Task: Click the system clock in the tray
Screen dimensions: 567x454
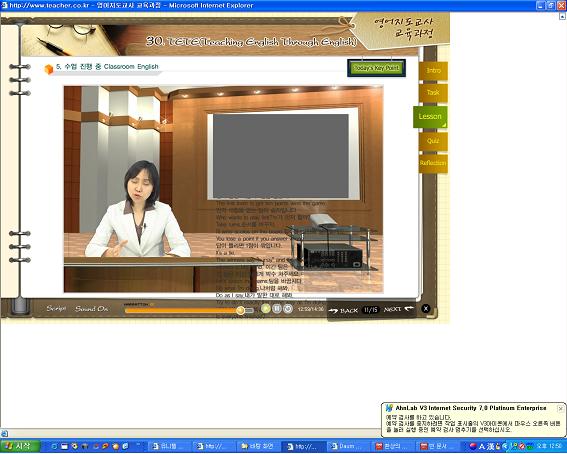Action: (x=549, y=446)
